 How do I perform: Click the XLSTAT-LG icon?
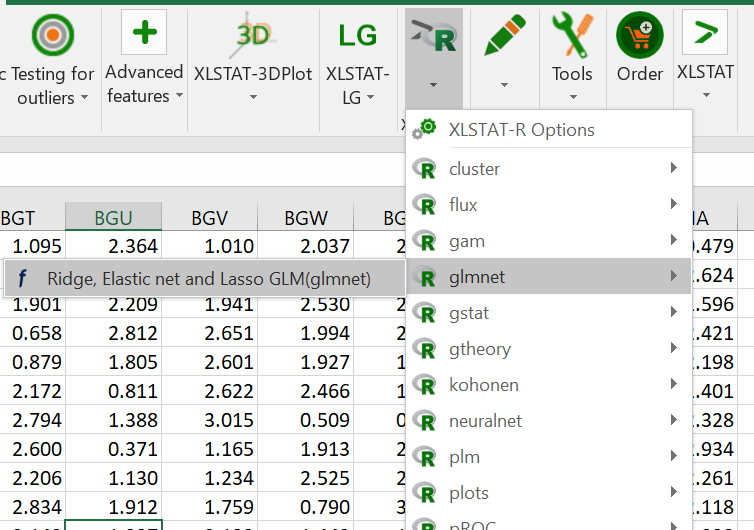tap(357, 36)
